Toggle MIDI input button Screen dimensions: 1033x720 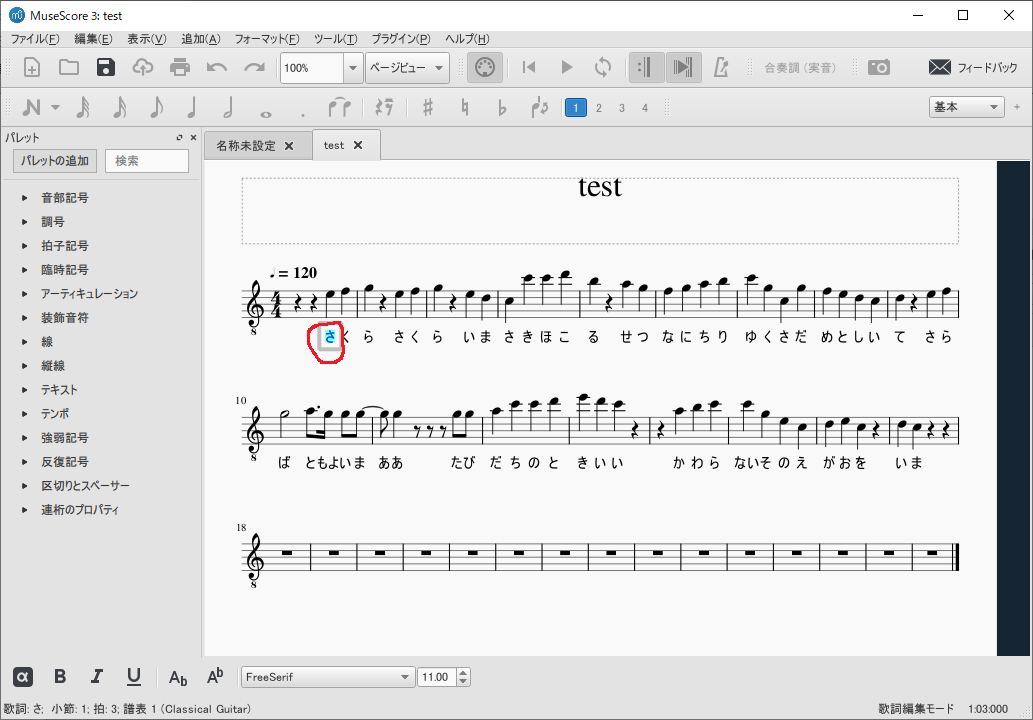click(x=485, y=67)
